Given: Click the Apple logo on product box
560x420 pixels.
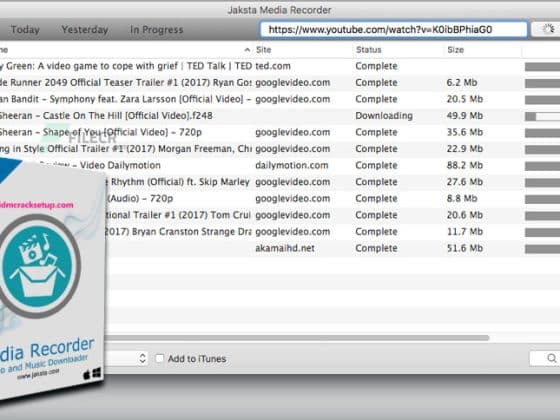Looking at the screenshot, I should (86, 375).
